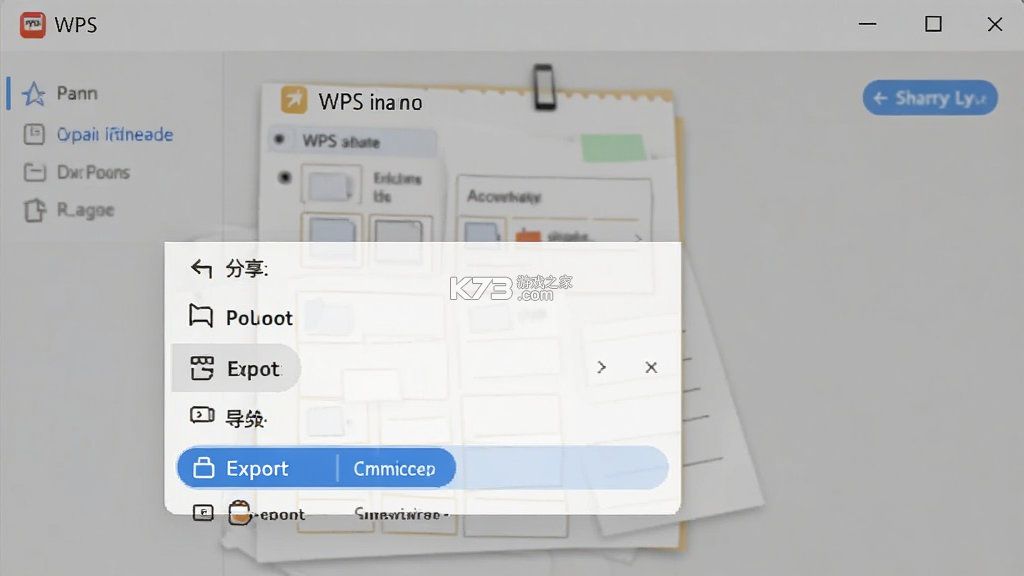Click the Acoovhaiy panel heading
The image size is (1024, 576).
504,196
